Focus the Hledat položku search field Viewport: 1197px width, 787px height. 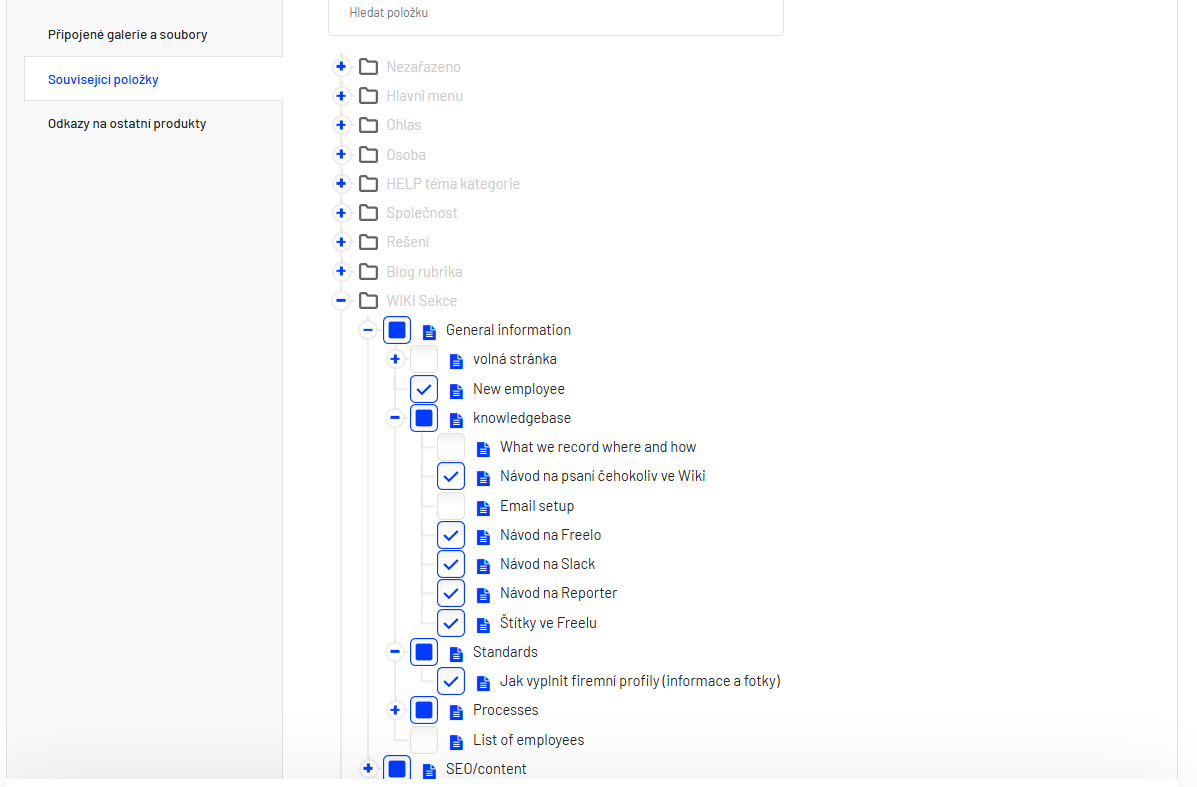[x=555, y=14]
